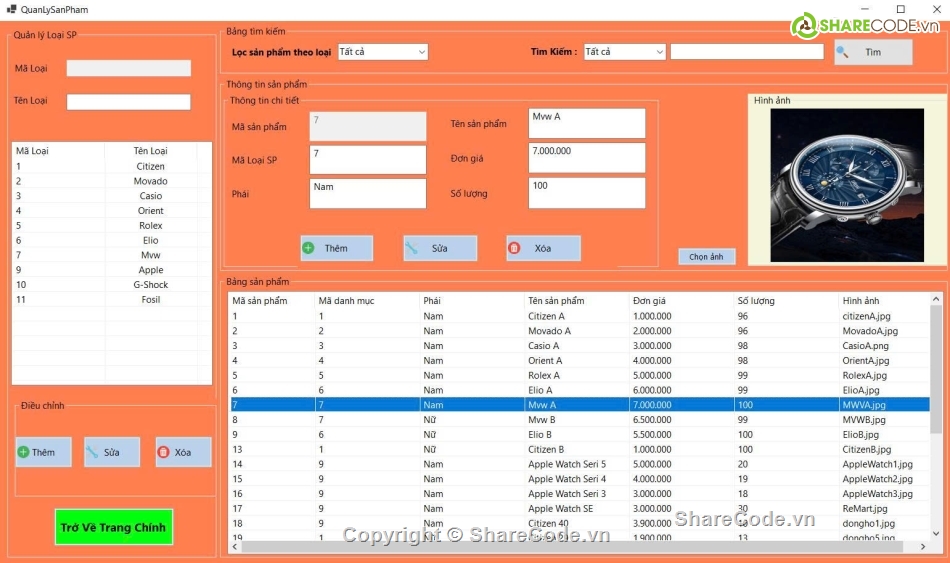Click Đơn giá column header in table
Viewport: 950px width, 563px height.
tap(681, 301)
